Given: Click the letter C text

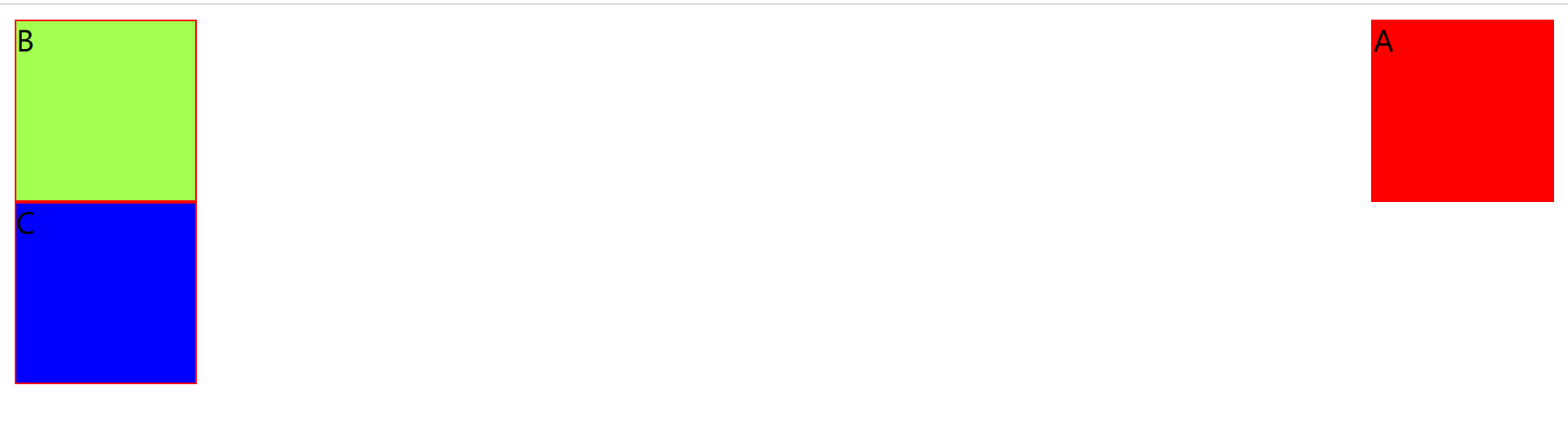Looking at the screenshot, I should coord(25,223).
